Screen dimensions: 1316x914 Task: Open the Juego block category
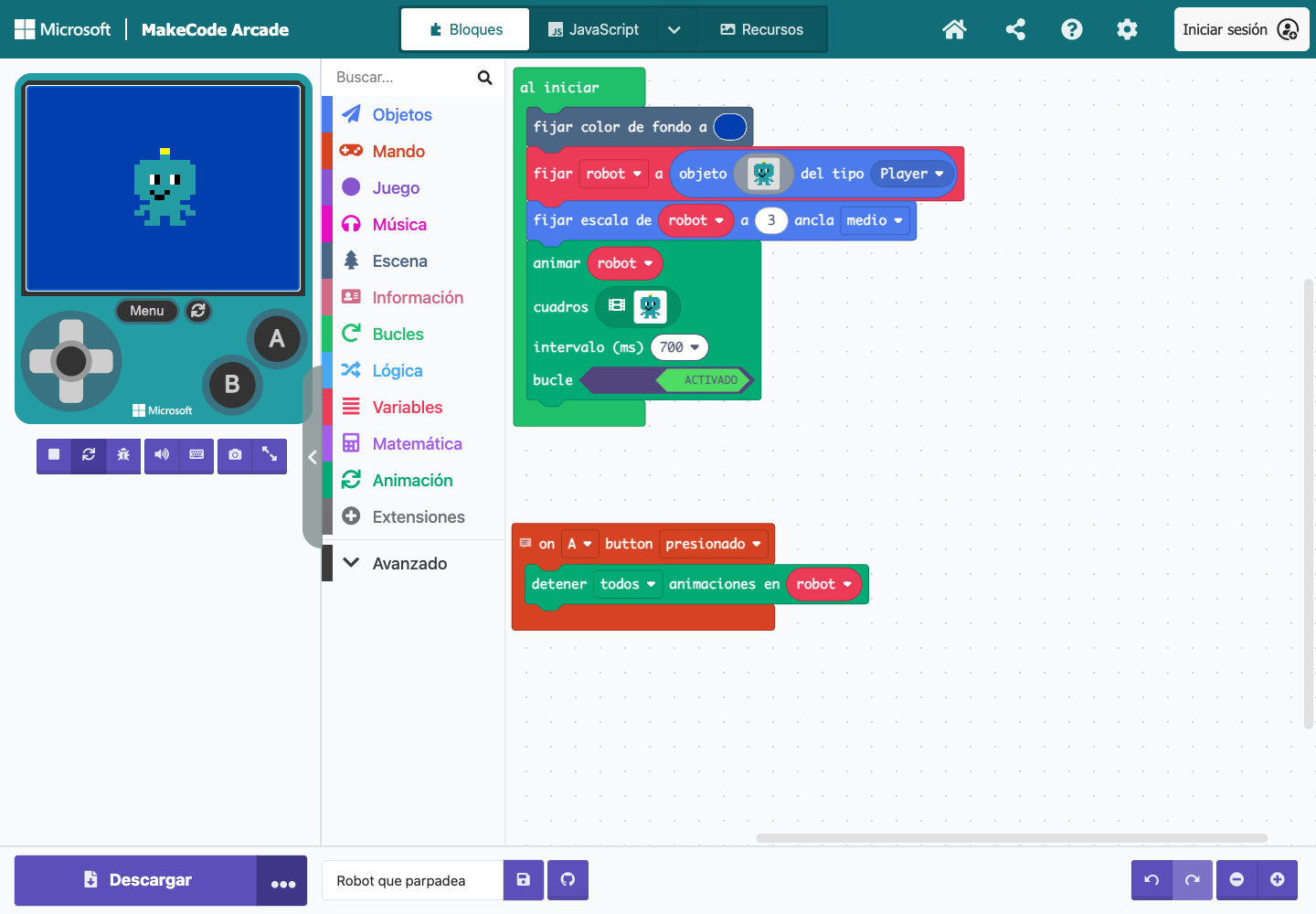(413, 187)
